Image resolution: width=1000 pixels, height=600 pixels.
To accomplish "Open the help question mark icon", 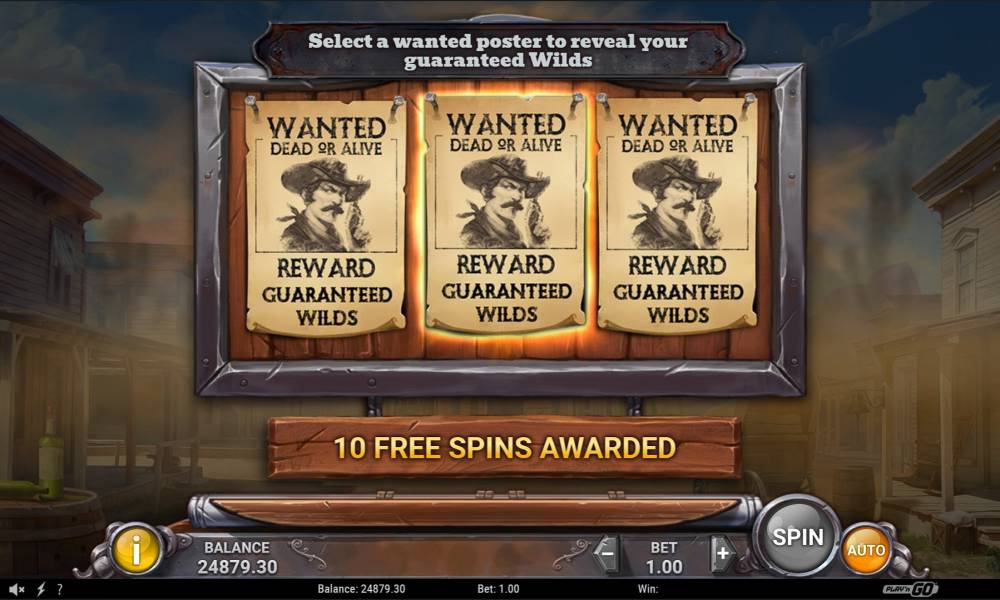I will [60, 589].
